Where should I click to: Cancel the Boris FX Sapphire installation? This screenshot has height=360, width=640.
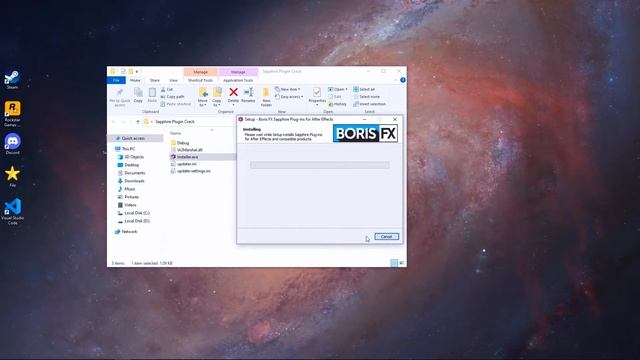pyautogui.click(x=386, y=237)
